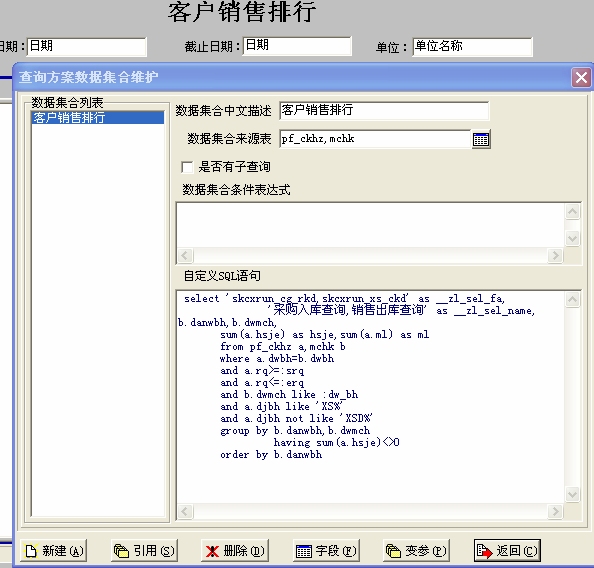The width and height of the screenshot is (594, 568).
Task: Click the 删除(D) button
Action: [235, 551]
